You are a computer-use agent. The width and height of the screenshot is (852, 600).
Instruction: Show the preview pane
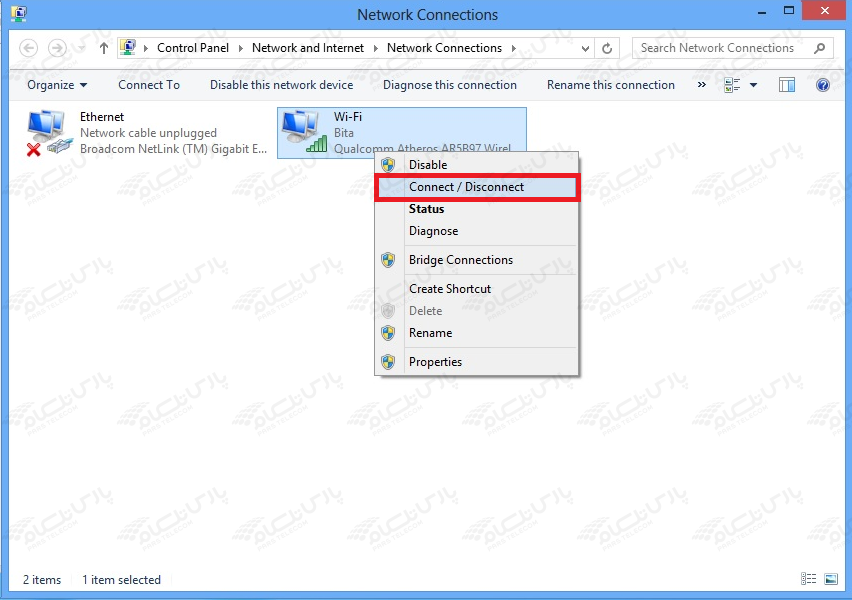(787, 85)
